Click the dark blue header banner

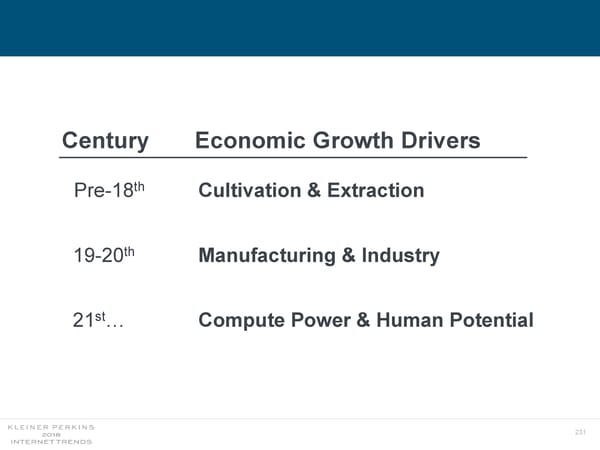[x=300, y=28]
